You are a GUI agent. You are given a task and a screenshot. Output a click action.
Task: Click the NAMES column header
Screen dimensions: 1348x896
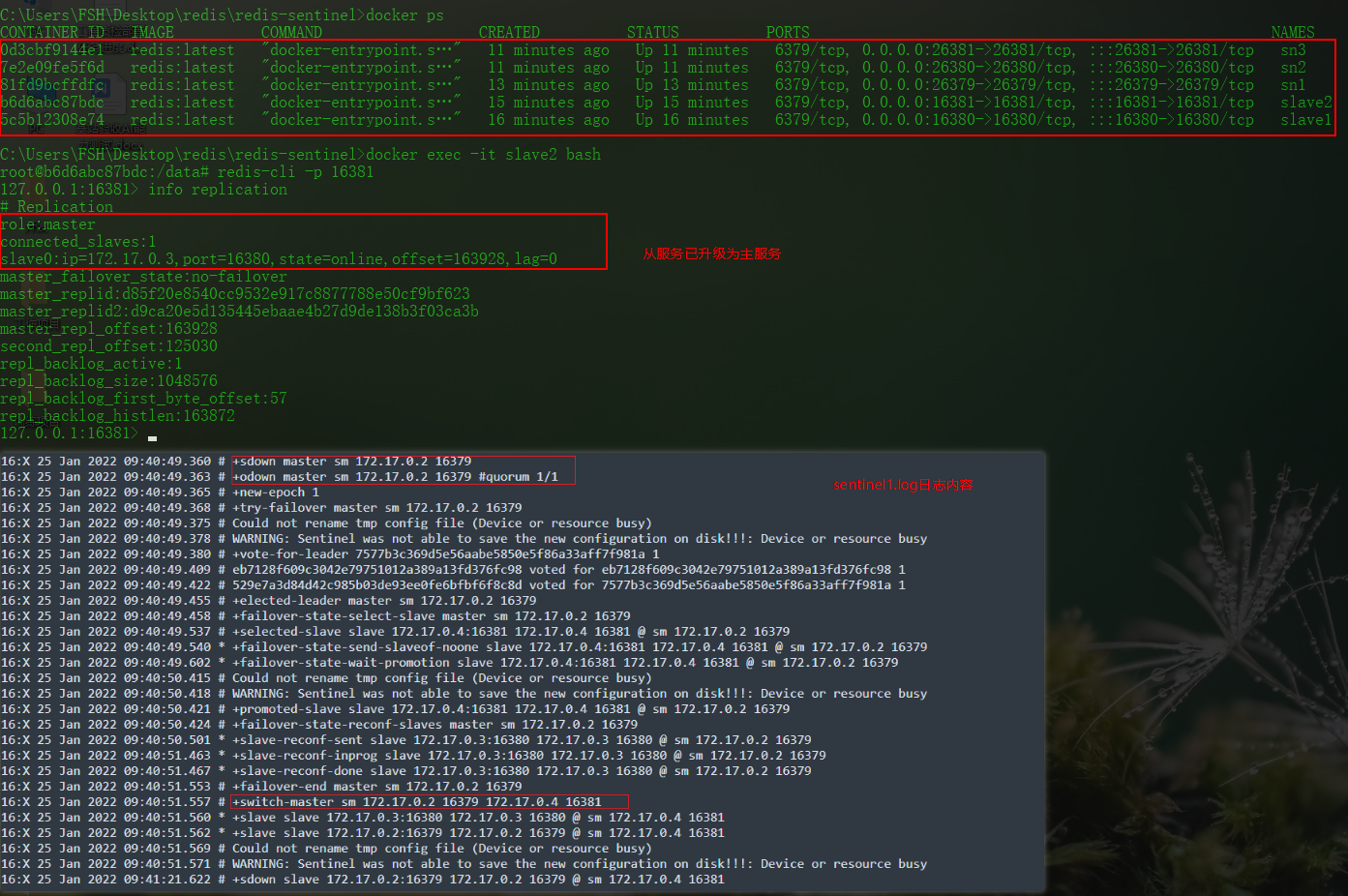(x=1293, y=33)
